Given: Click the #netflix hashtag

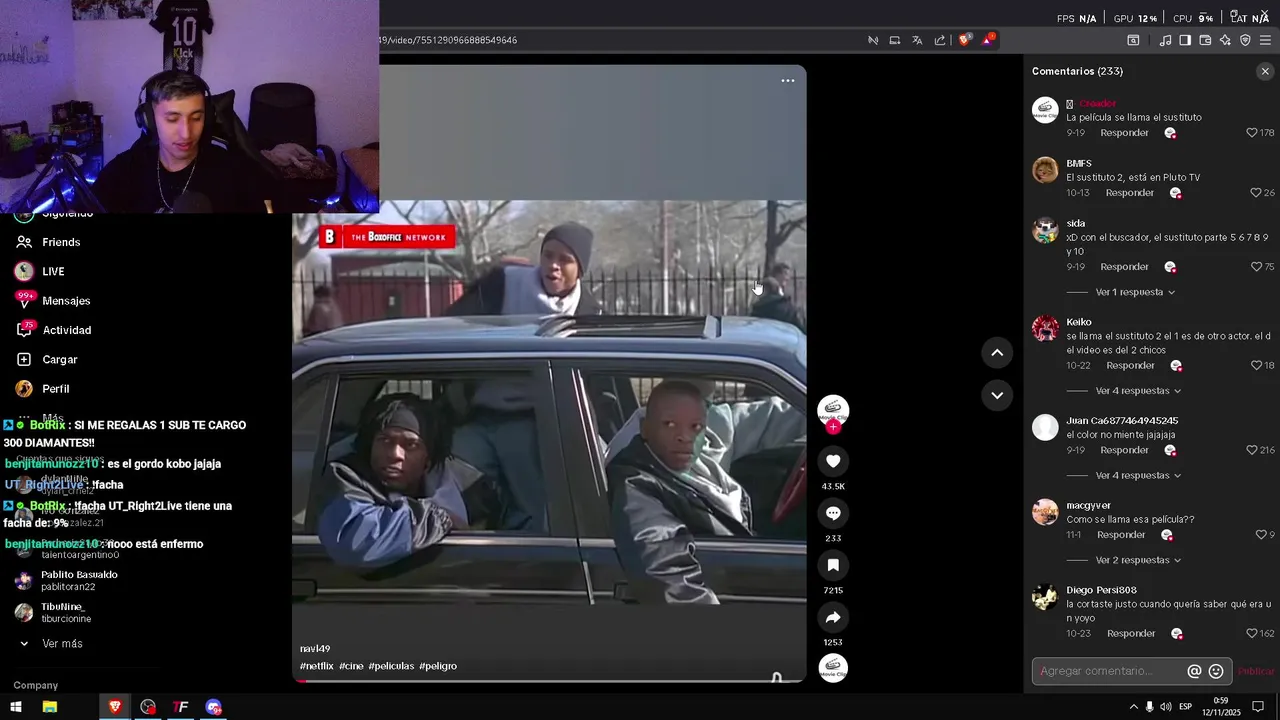Looking at the screenshot, I should point(317,666).
